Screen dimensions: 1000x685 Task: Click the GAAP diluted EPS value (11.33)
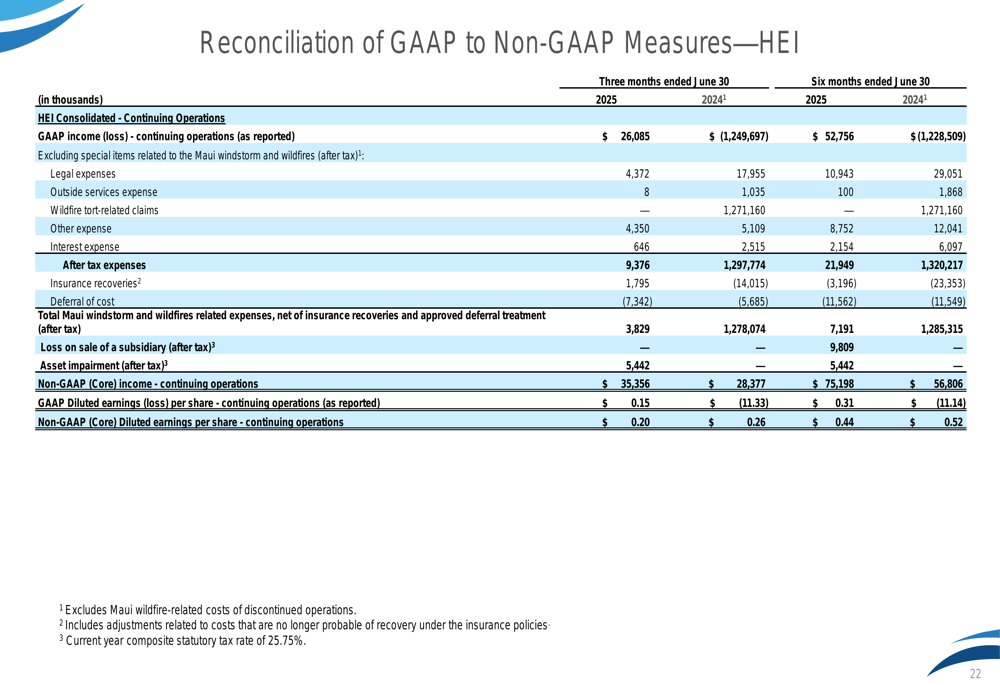tap(753, 403)
